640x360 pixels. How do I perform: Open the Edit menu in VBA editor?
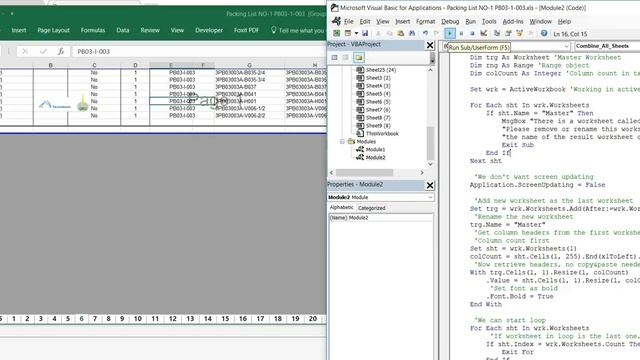tap(364, 22)
